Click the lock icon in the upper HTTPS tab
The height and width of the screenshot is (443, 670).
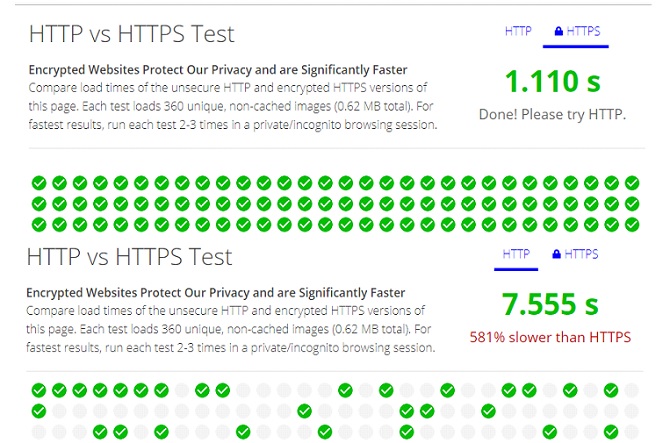tap(557, 32)
